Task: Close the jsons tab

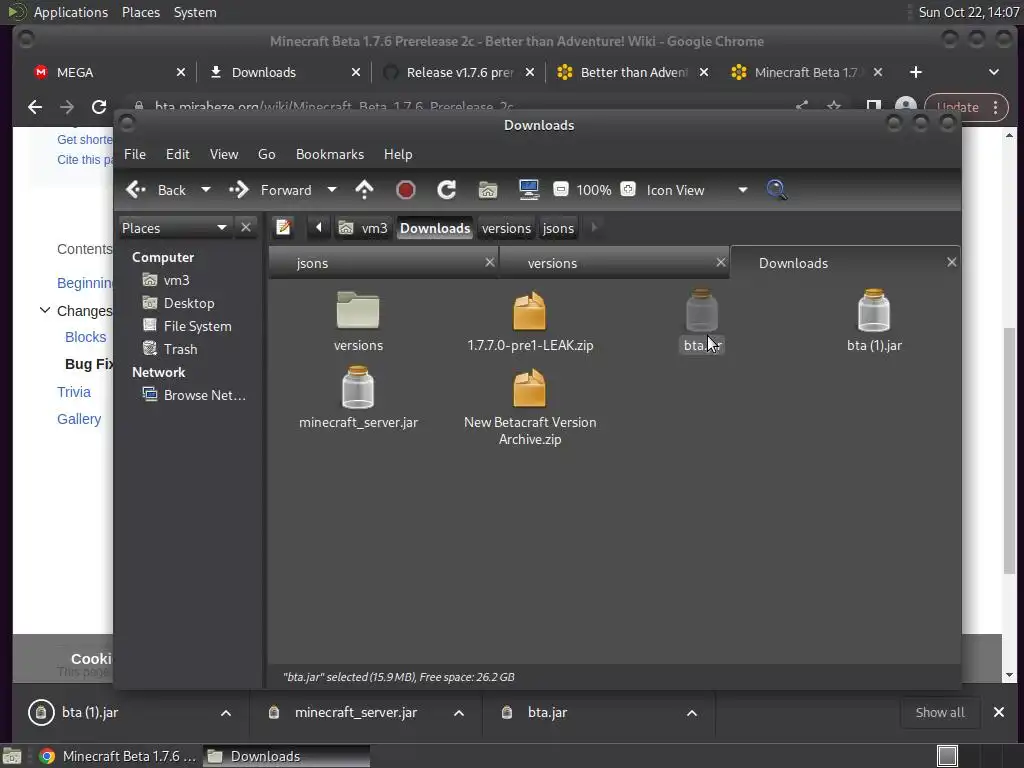Action: coord(490,262)
